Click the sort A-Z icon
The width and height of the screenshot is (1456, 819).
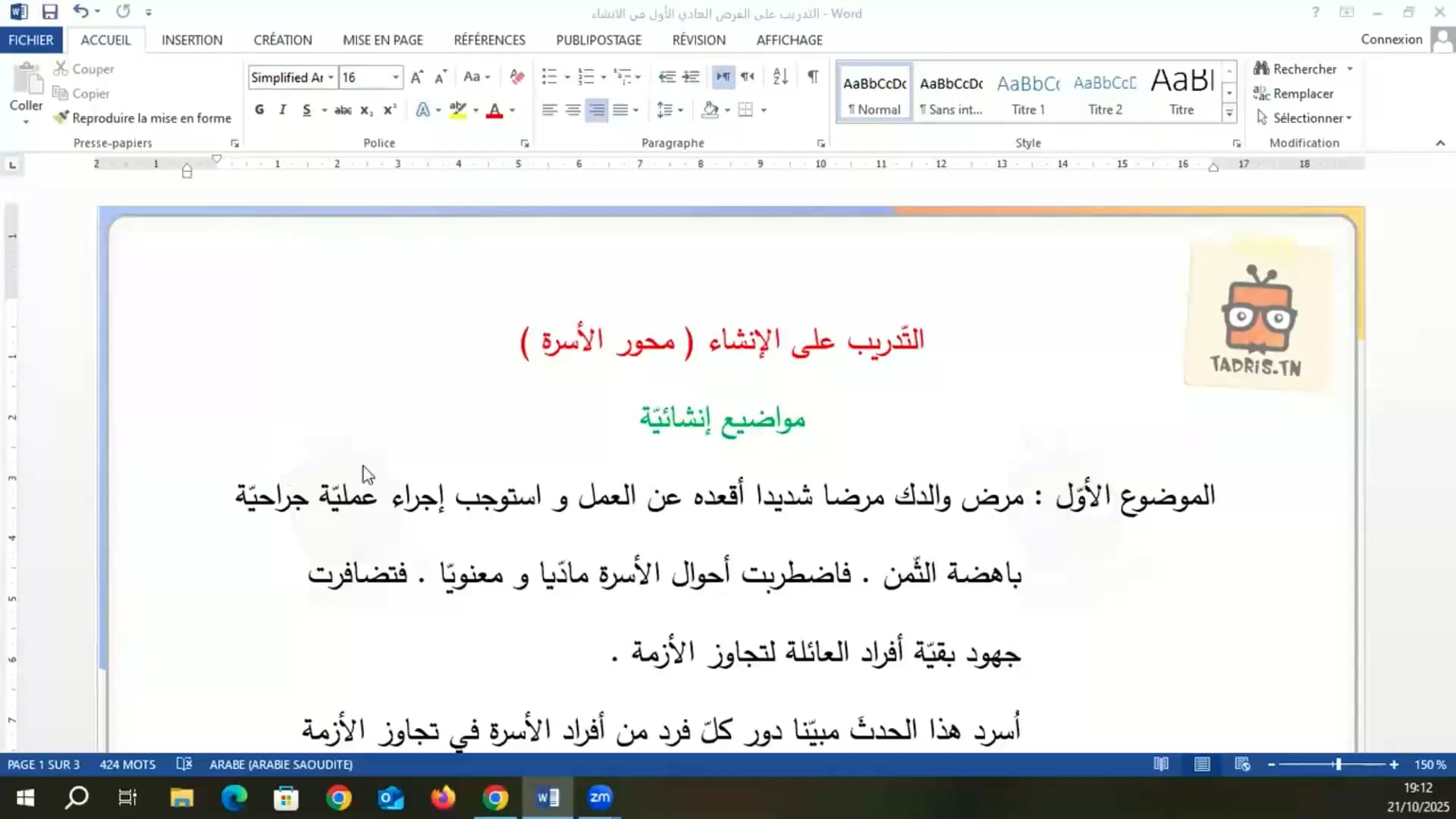click(x=780, y=77)
